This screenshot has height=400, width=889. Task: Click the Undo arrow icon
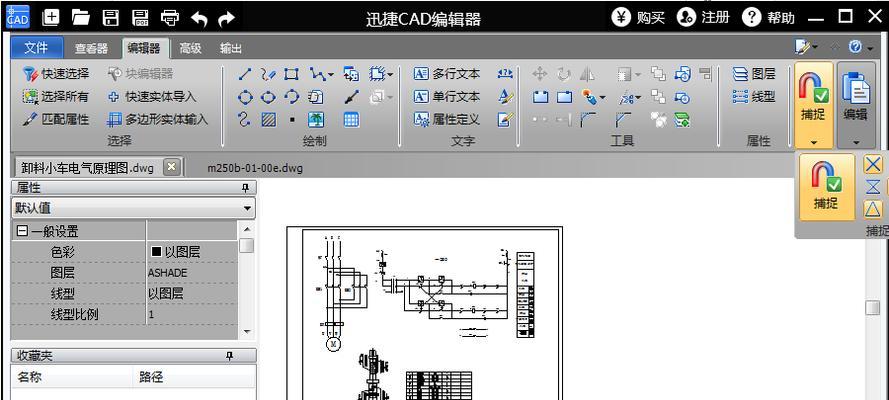199,19
